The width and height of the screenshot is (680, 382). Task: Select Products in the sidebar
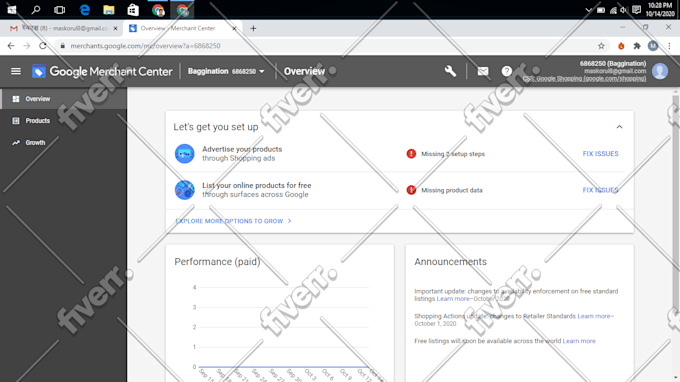[x=63, y=121]
